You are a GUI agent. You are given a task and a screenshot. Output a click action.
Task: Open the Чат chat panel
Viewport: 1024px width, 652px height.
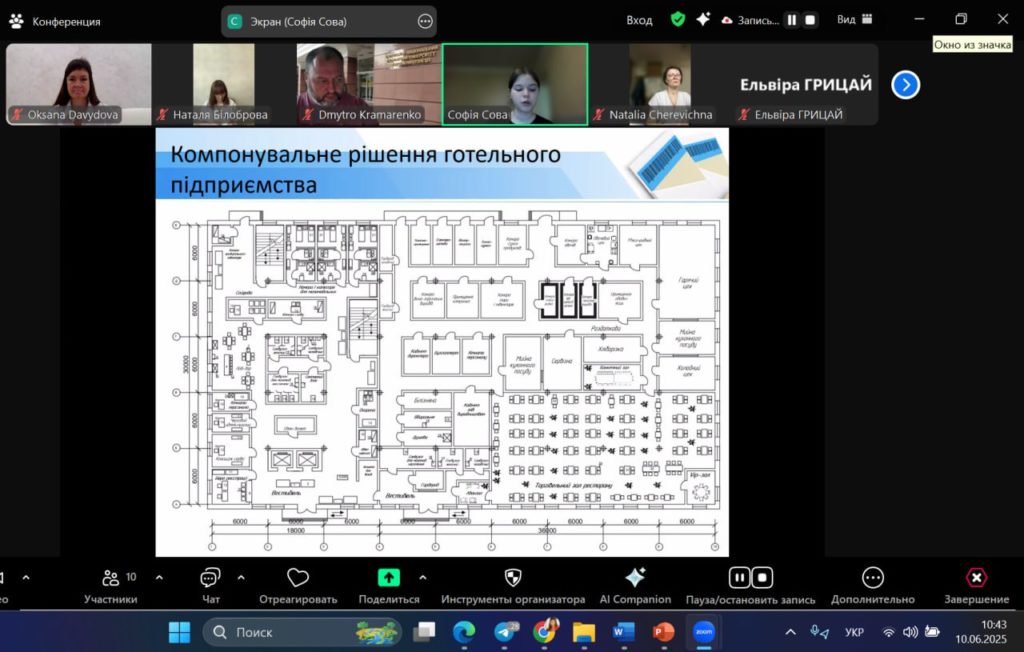click(x=210, y=578)
